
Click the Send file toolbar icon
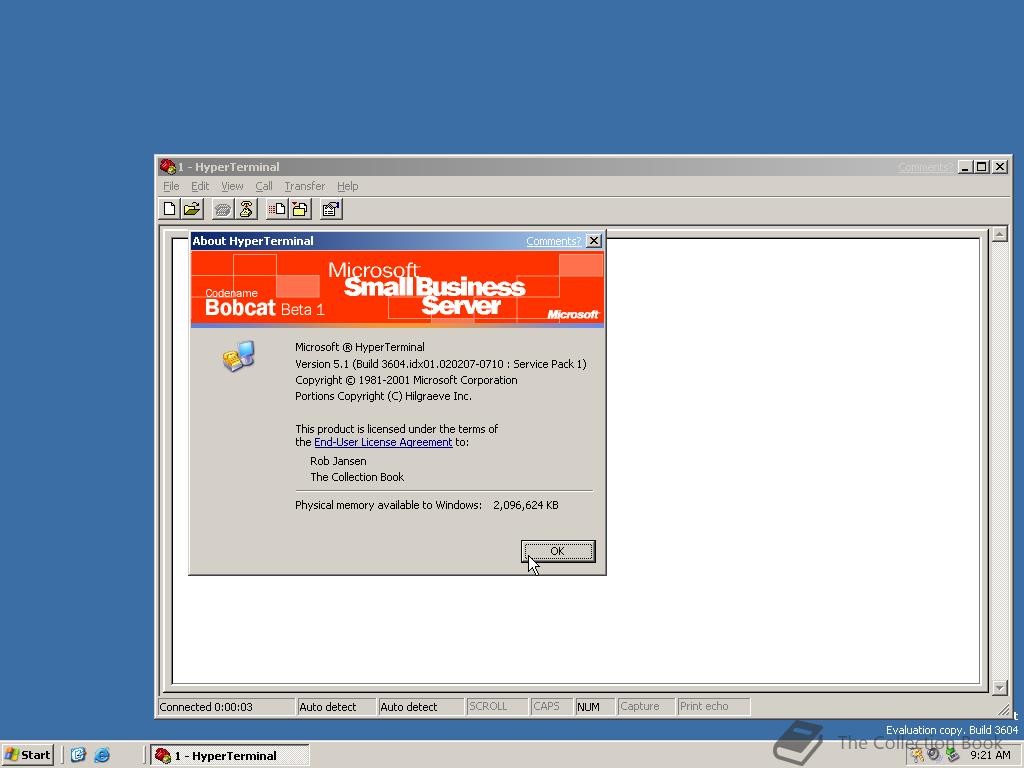[277, 209]
